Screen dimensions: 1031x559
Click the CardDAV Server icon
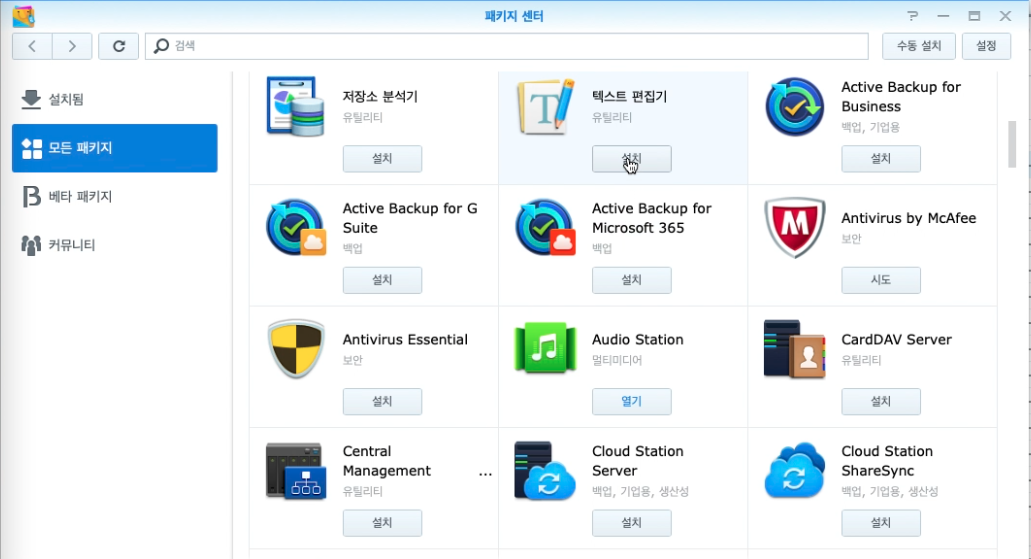tap(794, 349)
